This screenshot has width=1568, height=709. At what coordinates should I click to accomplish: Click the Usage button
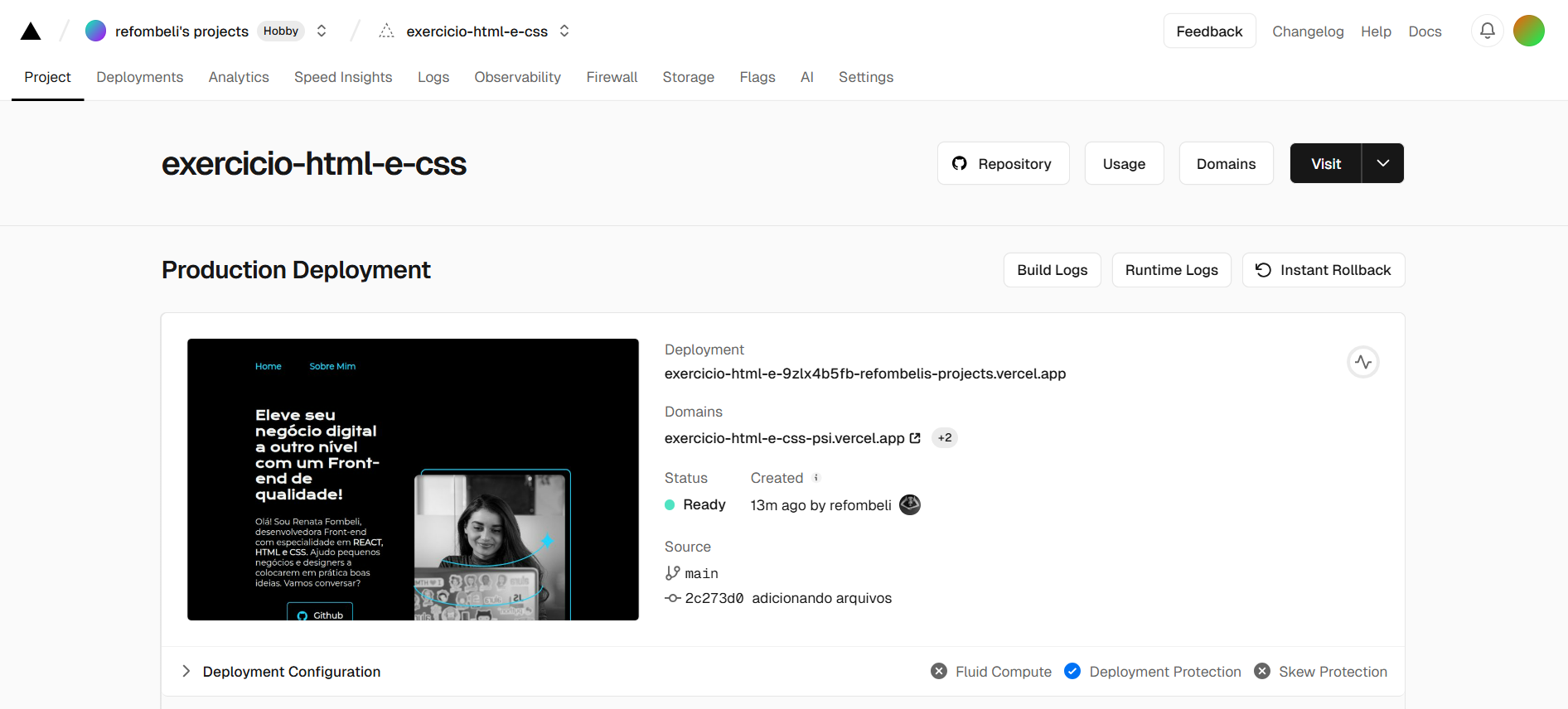pyautogui.click(x=1124, y=163)
